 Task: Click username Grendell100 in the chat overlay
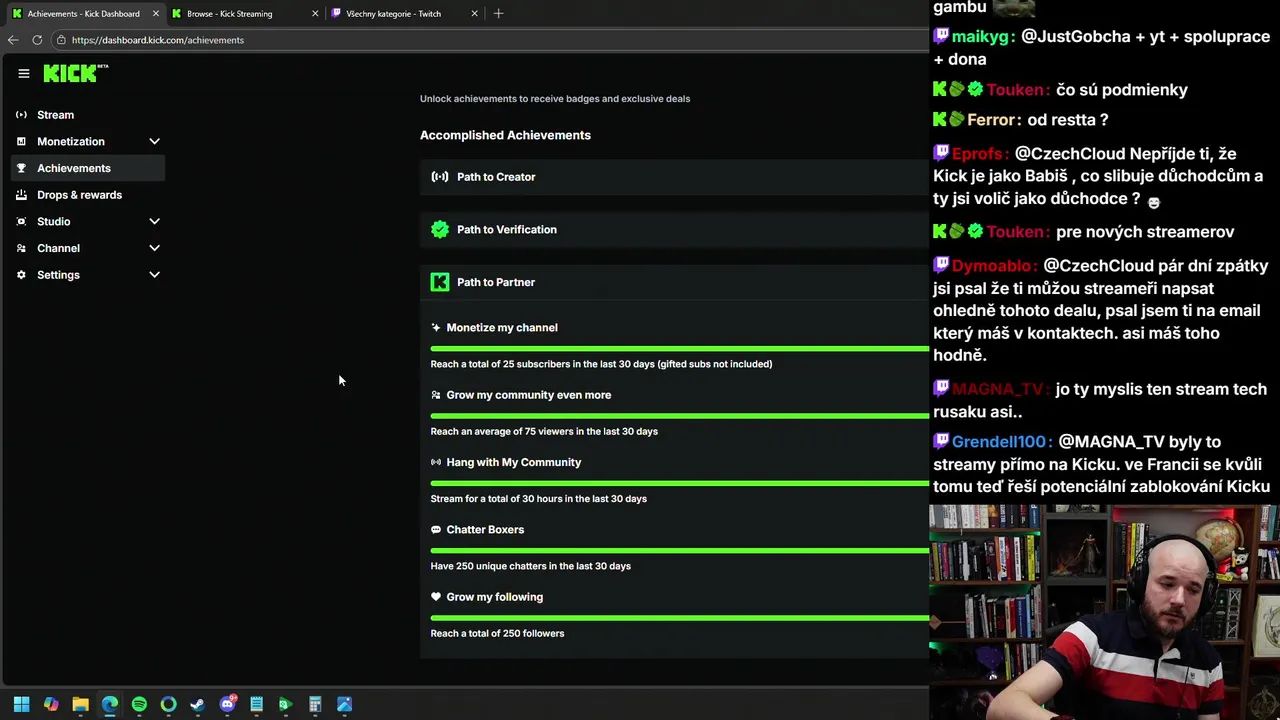(x=999, y=442)
